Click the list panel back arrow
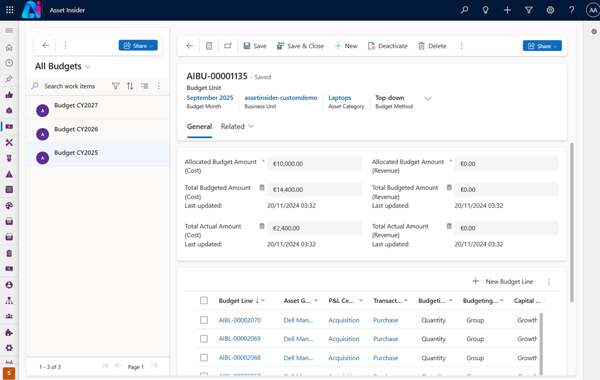Viewport: 600px width, 380px height. pyautogui.click(x=46, y=46)
